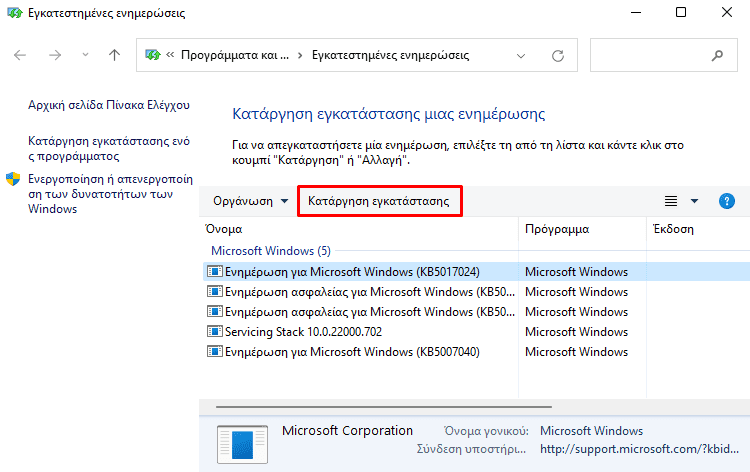This screenshot has width=750, height=472.
Task: Click the address bar control panel icon
Action: coord(153,55)
